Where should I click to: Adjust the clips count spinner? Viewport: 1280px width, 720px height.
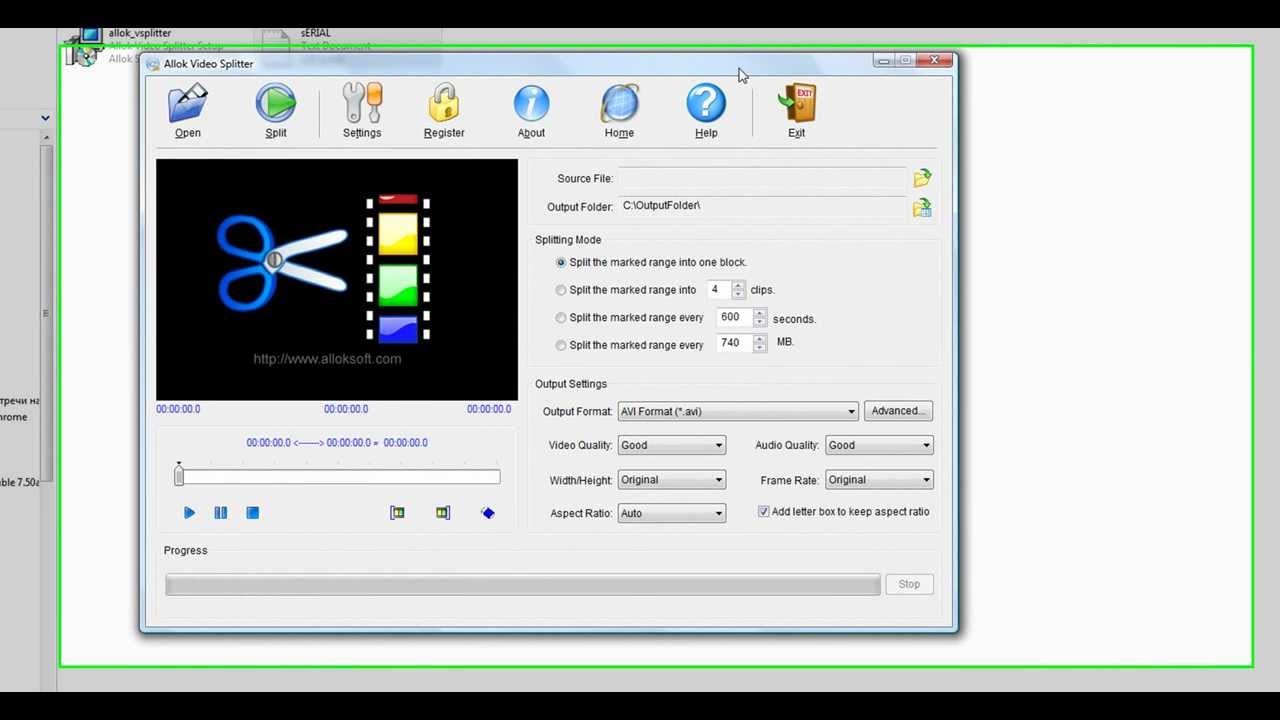click(738, 290)
